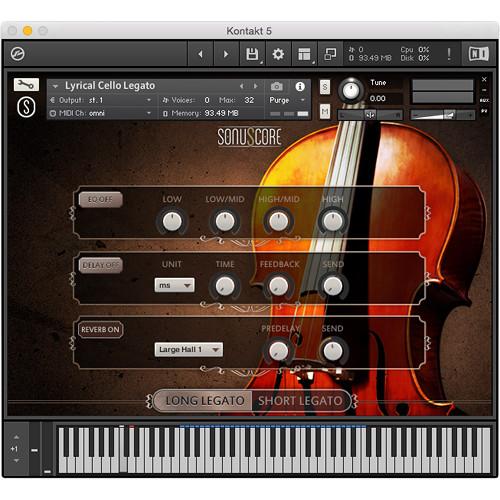
Task: Click the delay TIME knob
Action: click(x=225, y=286)
